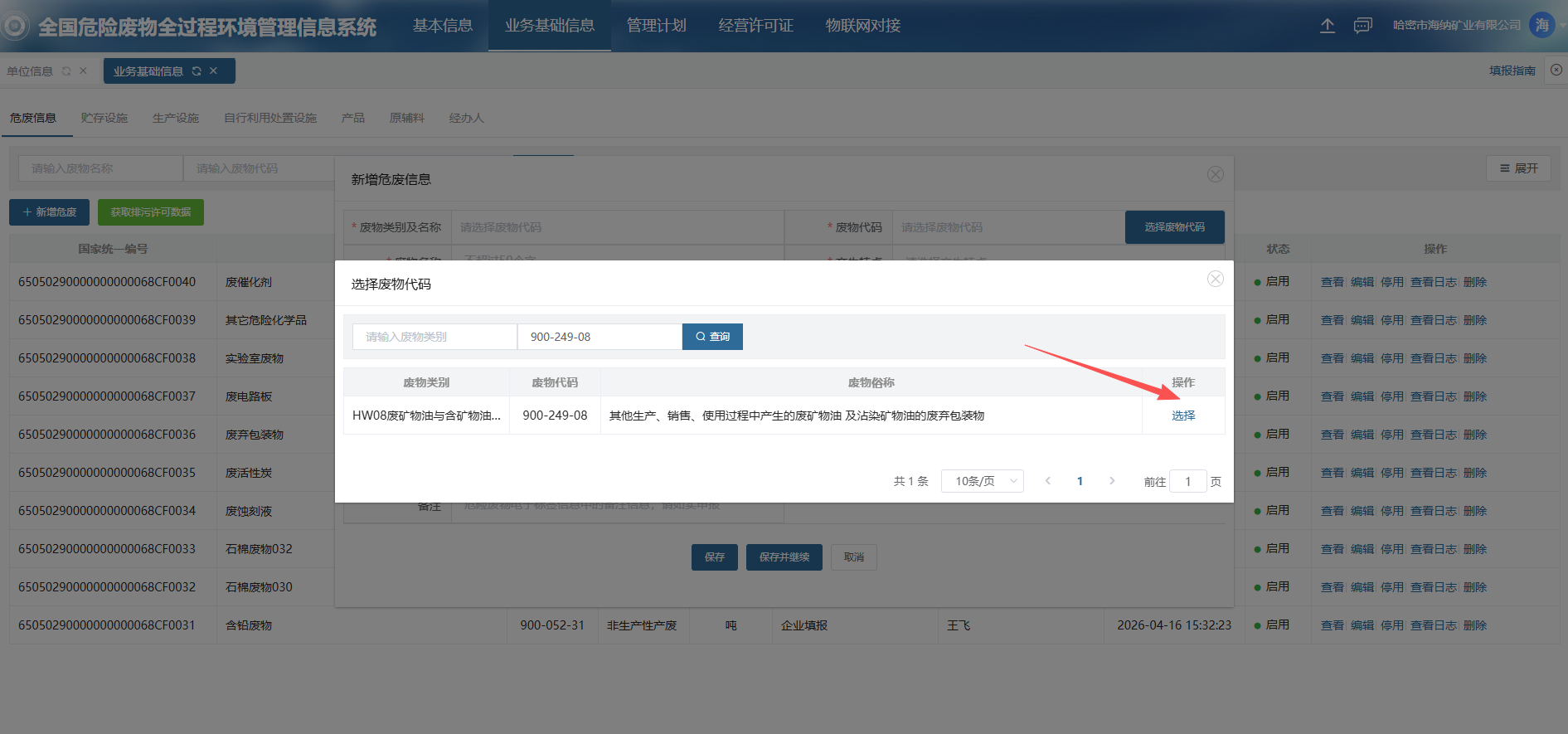Refresh the 业务基础信息 tab with reload icon
The width and height of the screenshot is (1568, 734).
(x=197, y=71)
